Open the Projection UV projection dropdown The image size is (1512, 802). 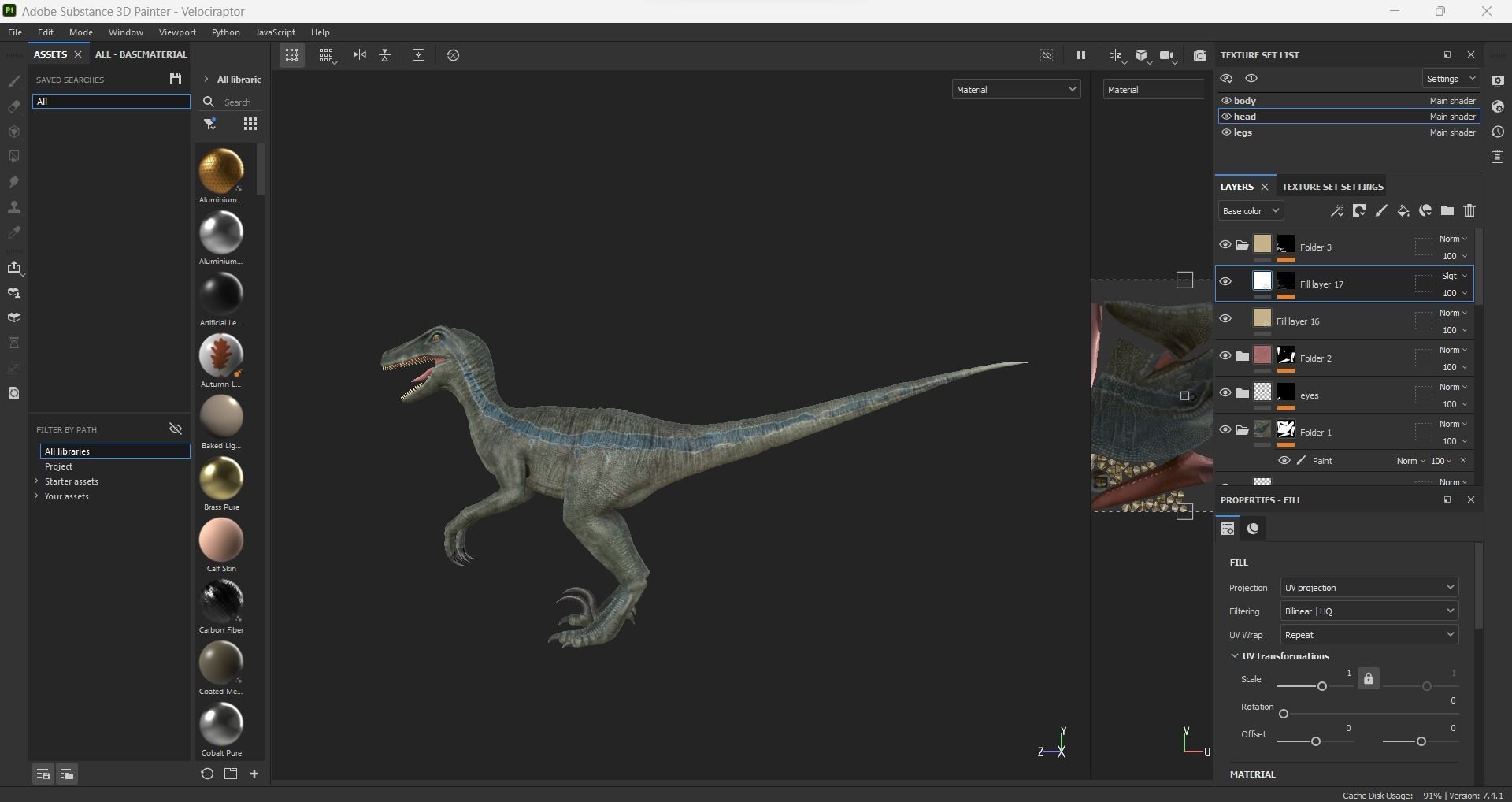(x=1369, y=588)
